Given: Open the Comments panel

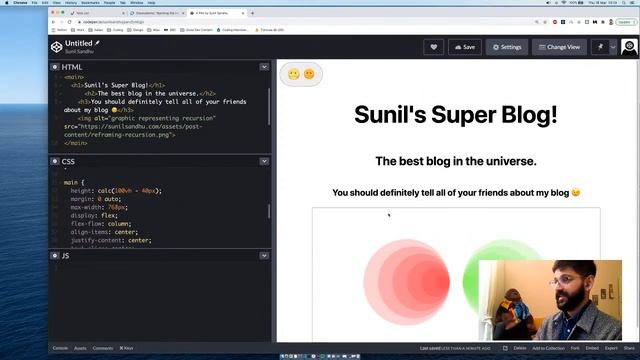Looking at the screenshot, I should tap(103, 348).
